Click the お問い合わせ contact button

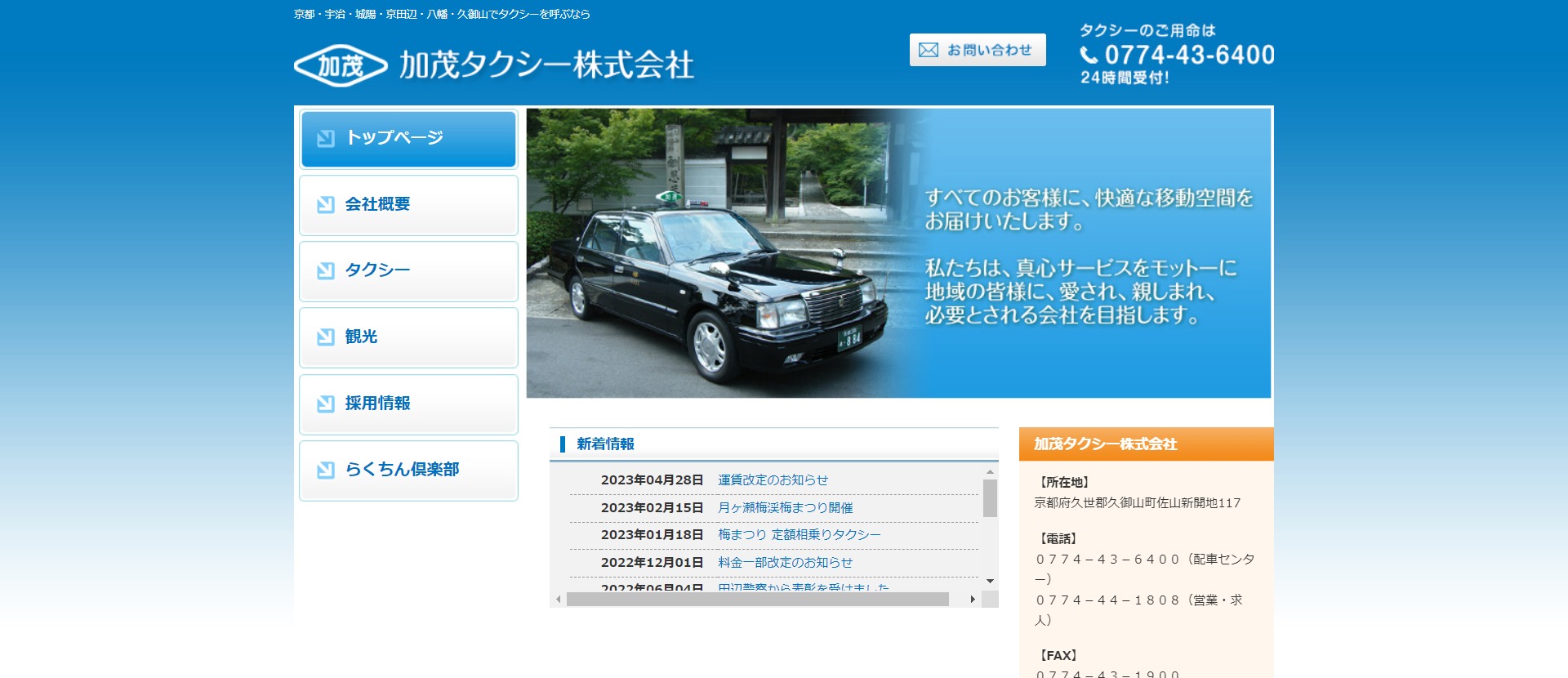tap(978, 50)
